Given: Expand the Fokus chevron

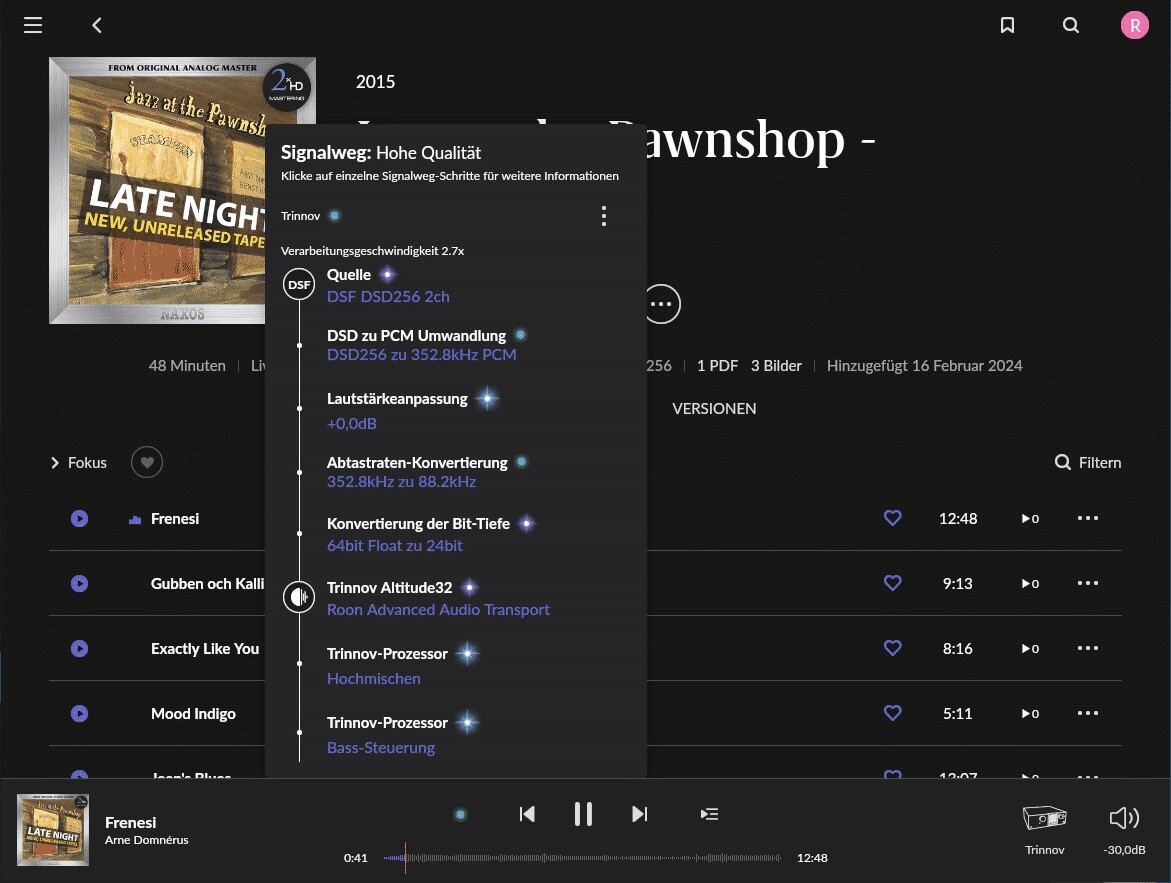Looking at the screenshot, I should [55, 463].
